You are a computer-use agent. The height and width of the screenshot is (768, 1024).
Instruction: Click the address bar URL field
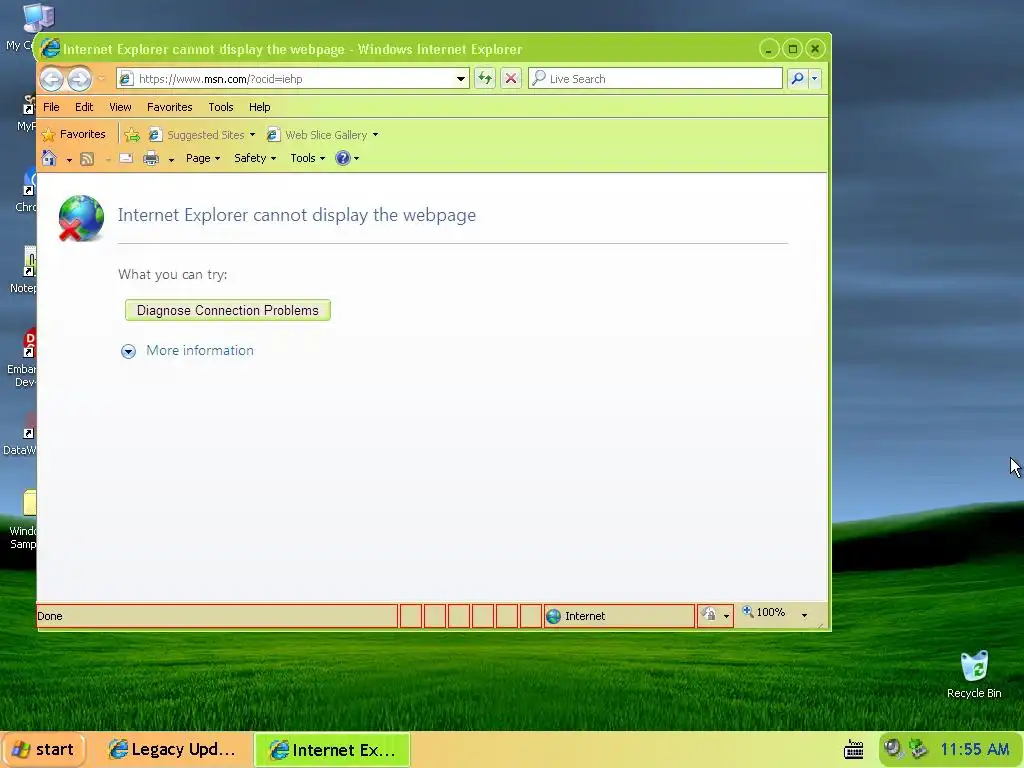(x=293, y=79)
